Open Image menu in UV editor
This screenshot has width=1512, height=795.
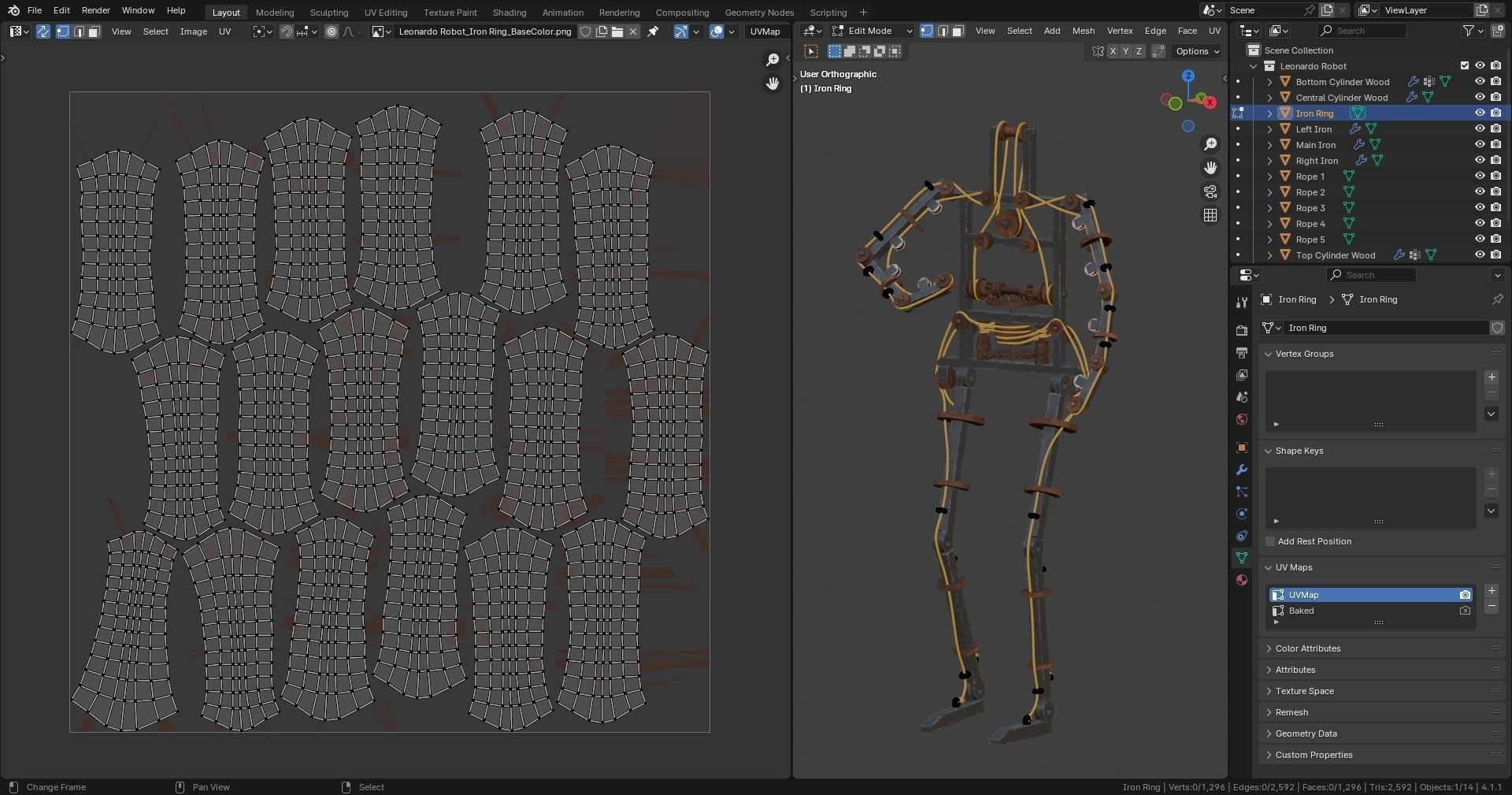(x=194, y=32)
